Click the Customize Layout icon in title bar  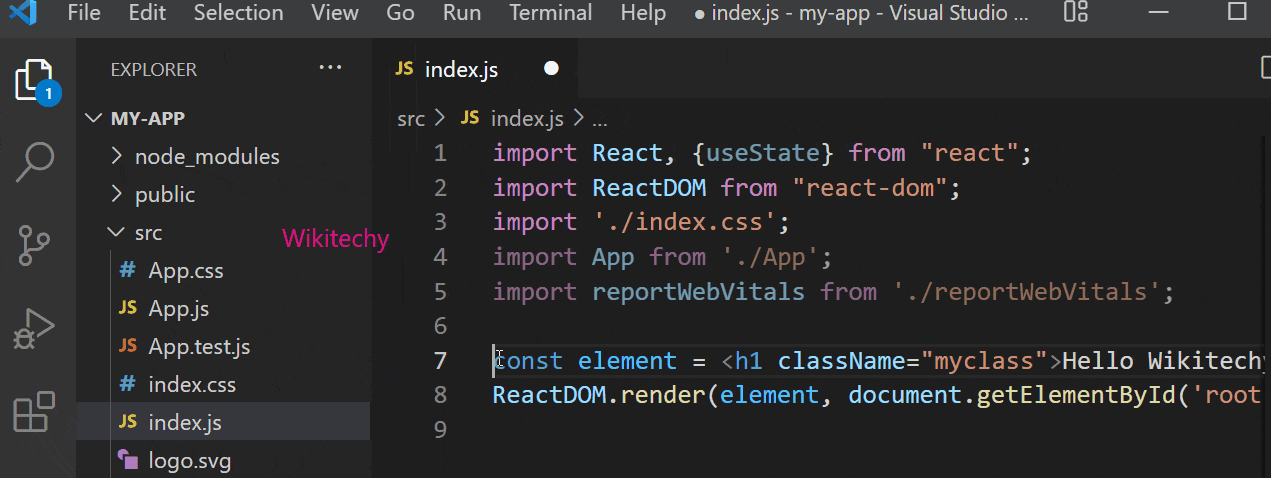(1076, 13)
